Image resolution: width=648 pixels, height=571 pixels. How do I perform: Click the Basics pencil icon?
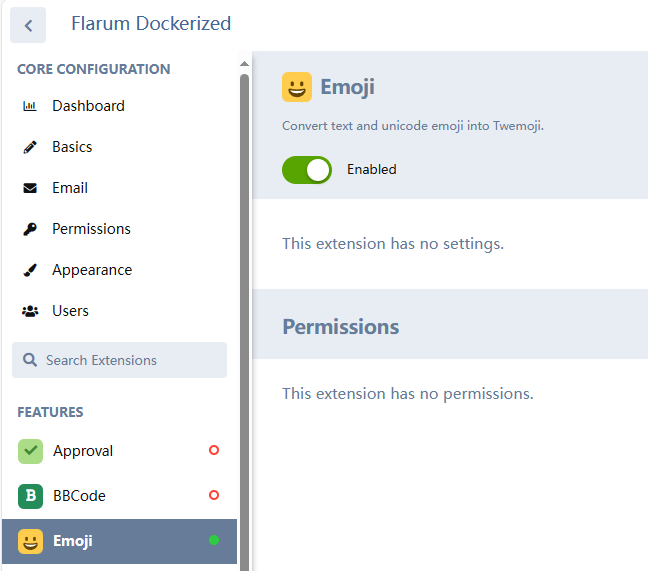tap(30, 147)
